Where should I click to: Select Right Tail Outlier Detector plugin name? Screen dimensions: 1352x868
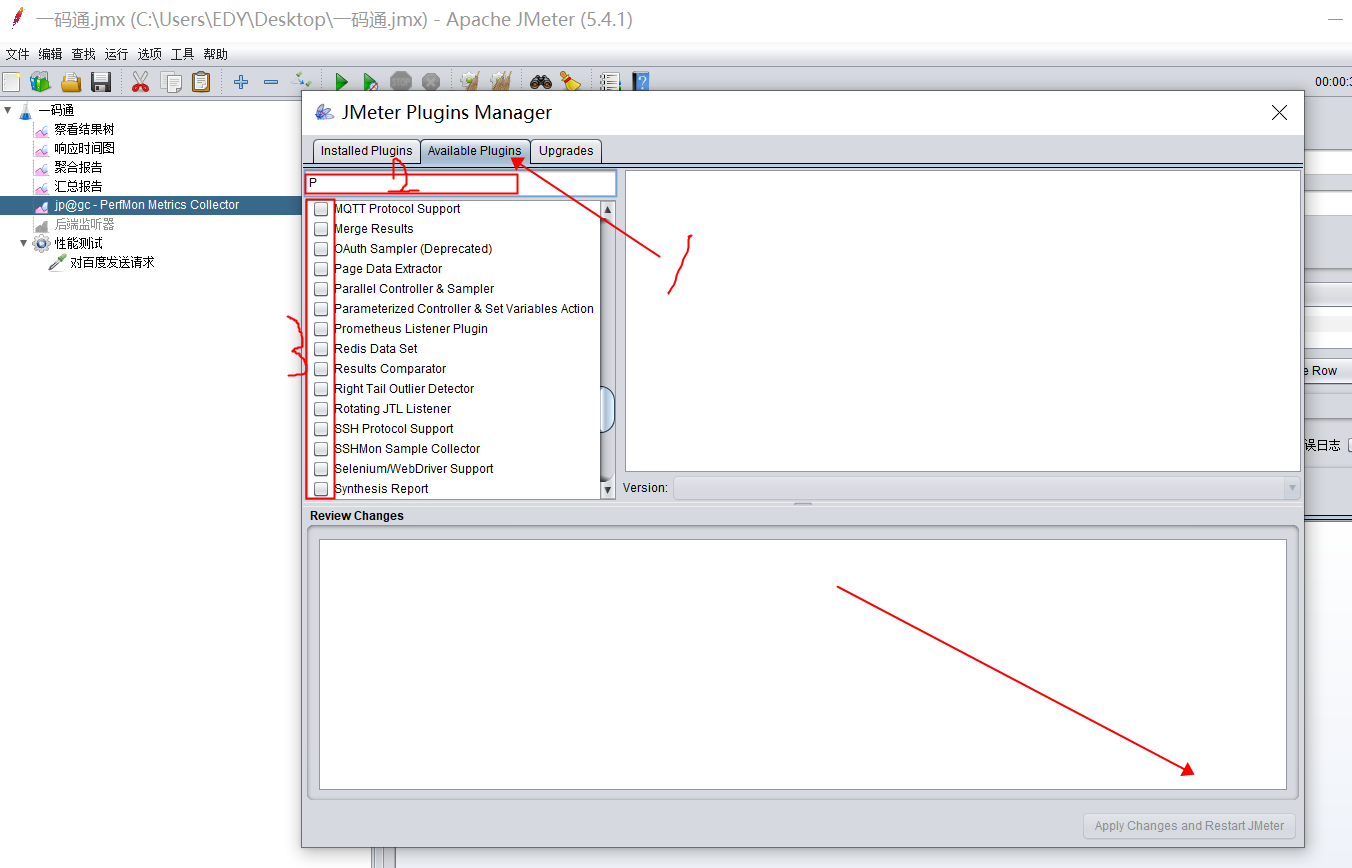pyautogui.click(x=404, y=389)
